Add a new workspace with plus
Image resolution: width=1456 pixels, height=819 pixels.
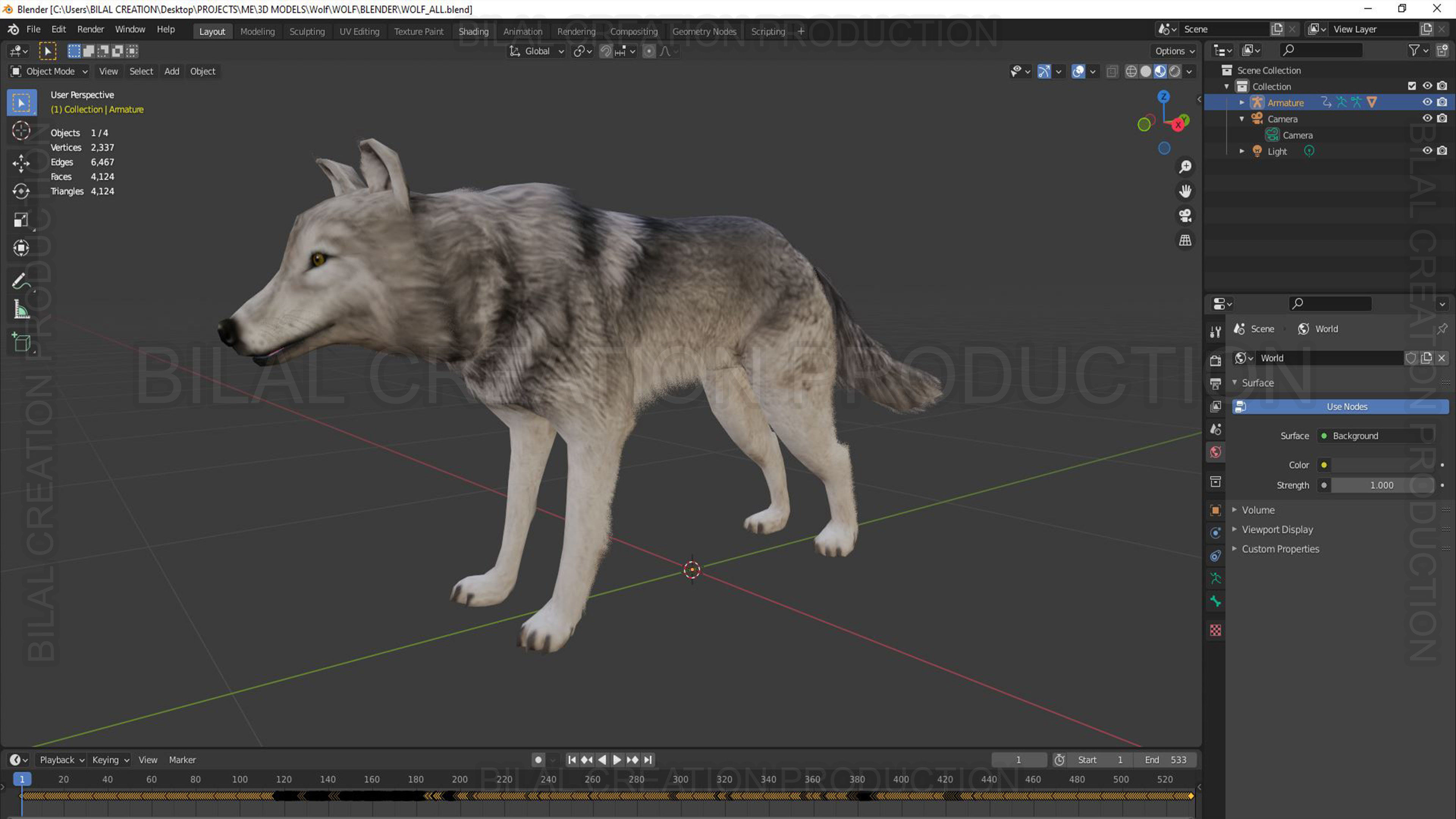click(801, 31)
